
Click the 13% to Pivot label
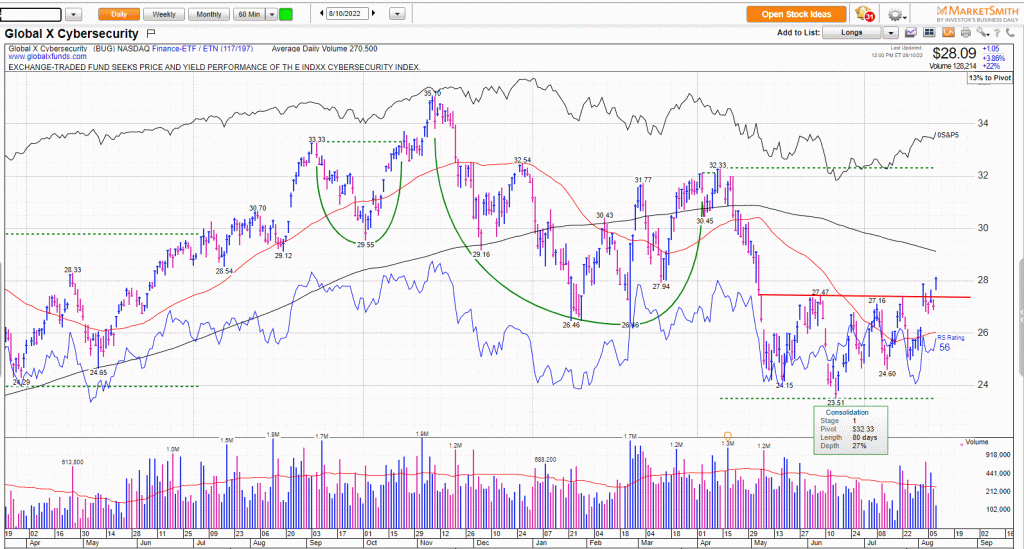click(x=990, y=78)
